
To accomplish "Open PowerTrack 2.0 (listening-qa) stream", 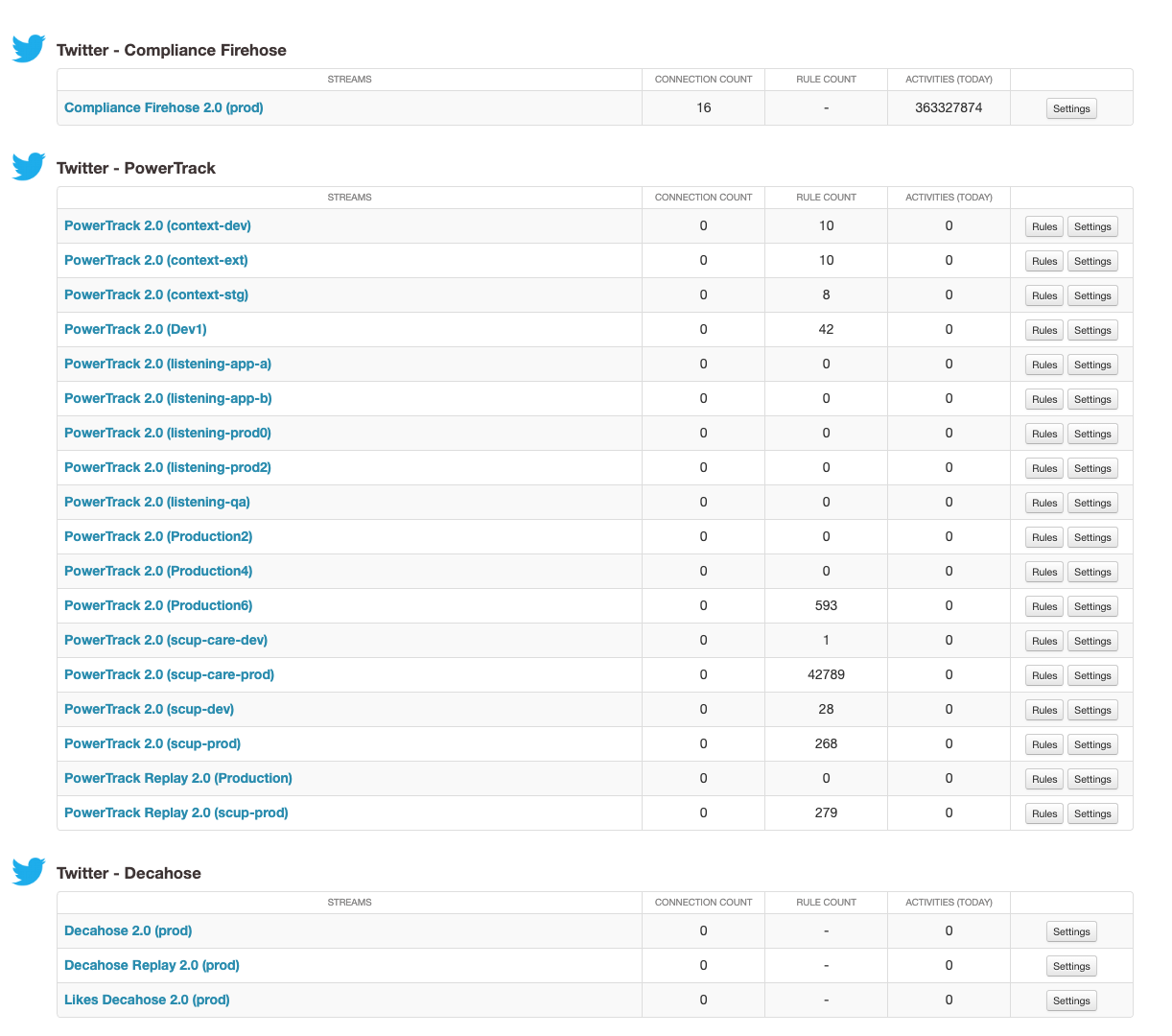I will (157, 502).
